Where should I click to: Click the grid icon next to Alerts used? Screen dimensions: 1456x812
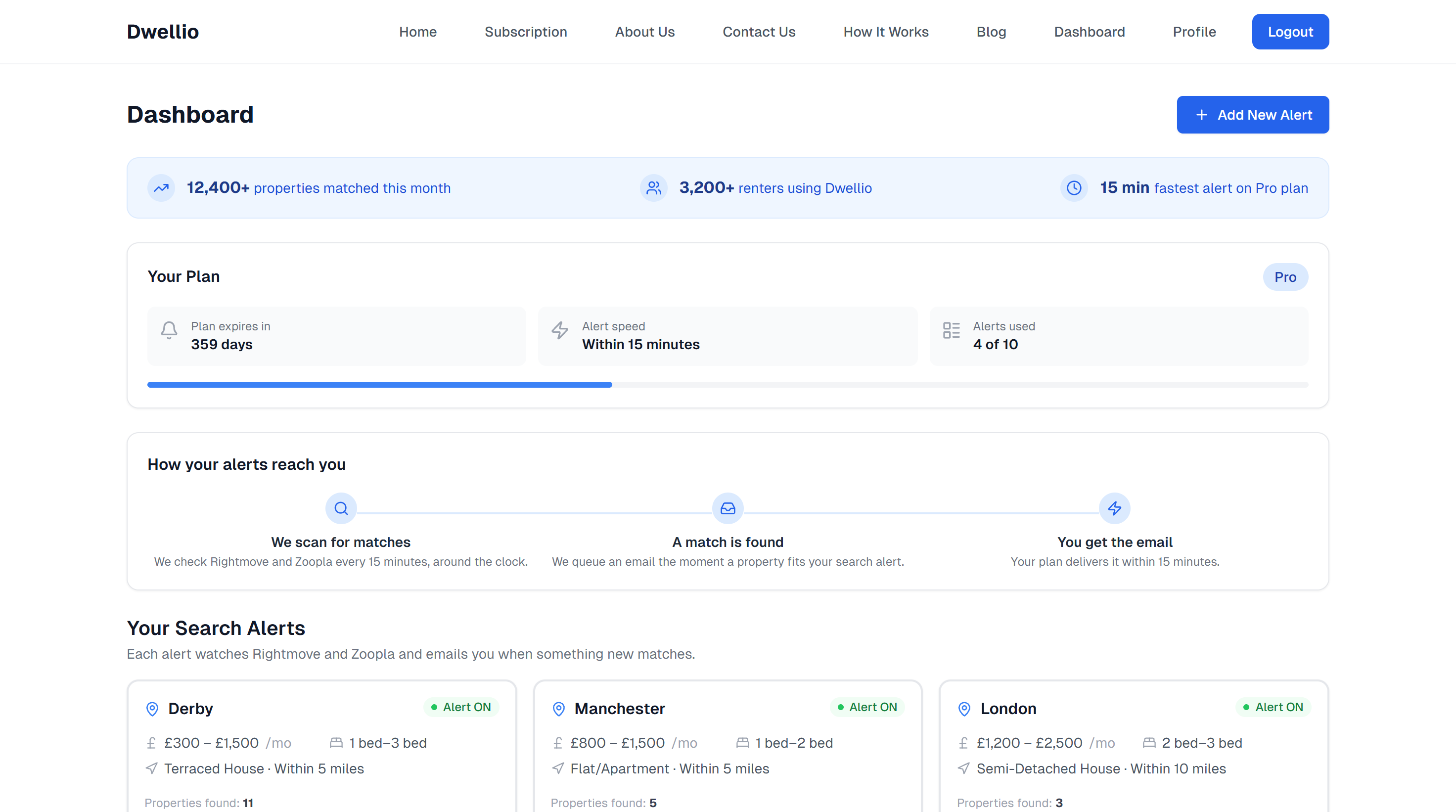(x=951, y=330)
